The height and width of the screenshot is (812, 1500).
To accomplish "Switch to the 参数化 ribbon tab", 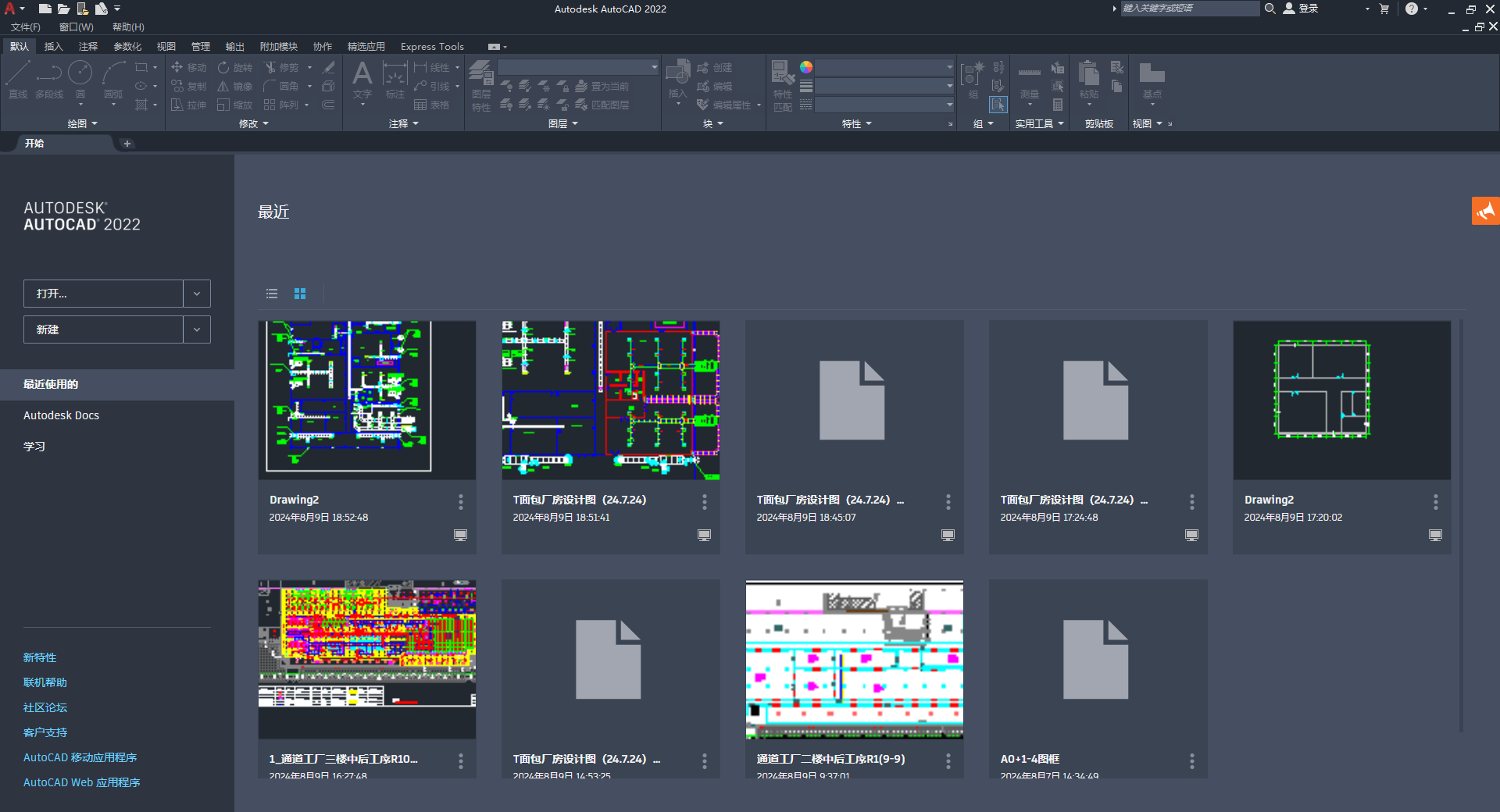I will (127, 47).
